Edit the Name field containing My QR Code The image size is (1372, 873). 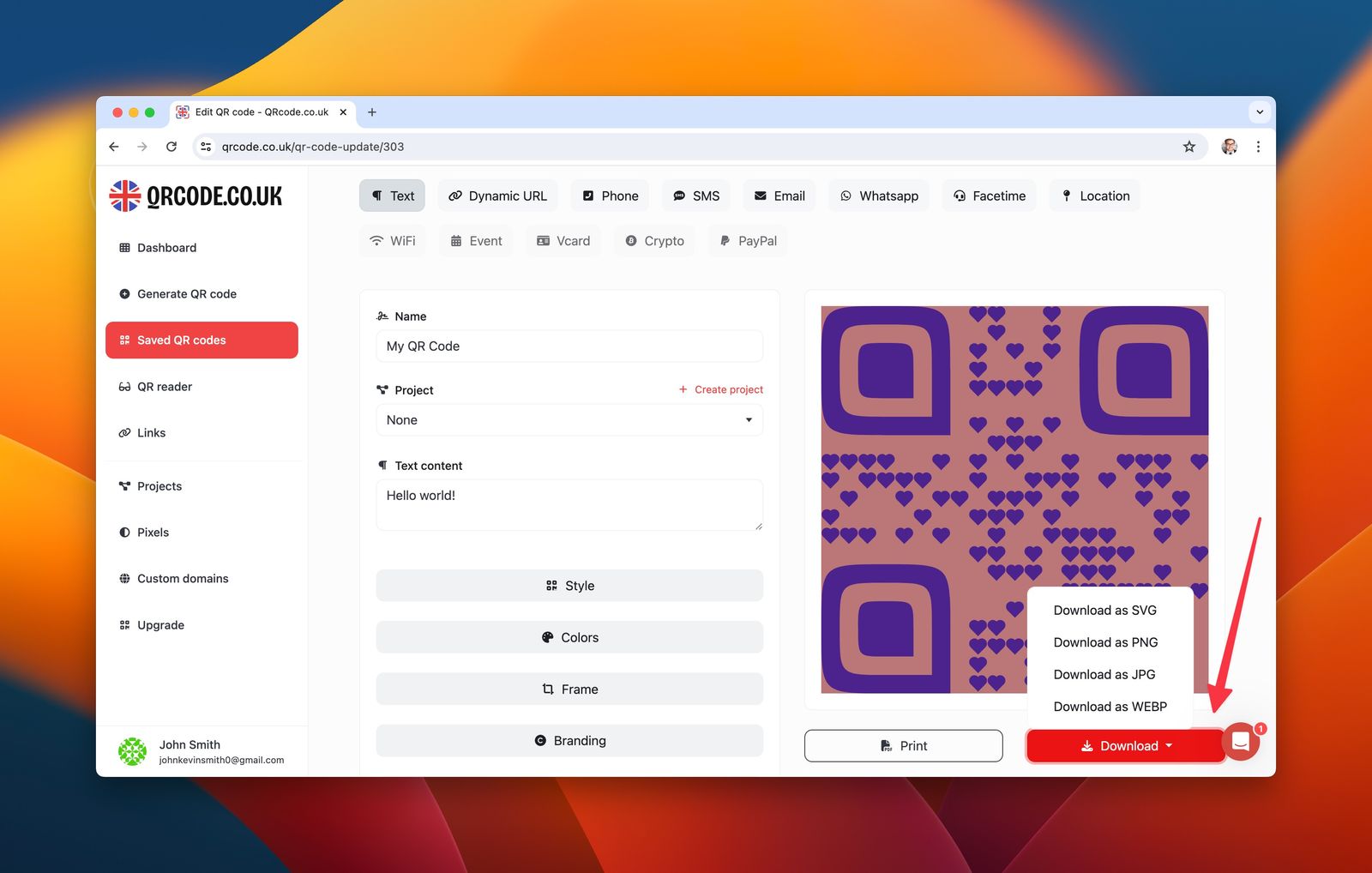pyautogui.click(x=569, y=346)
